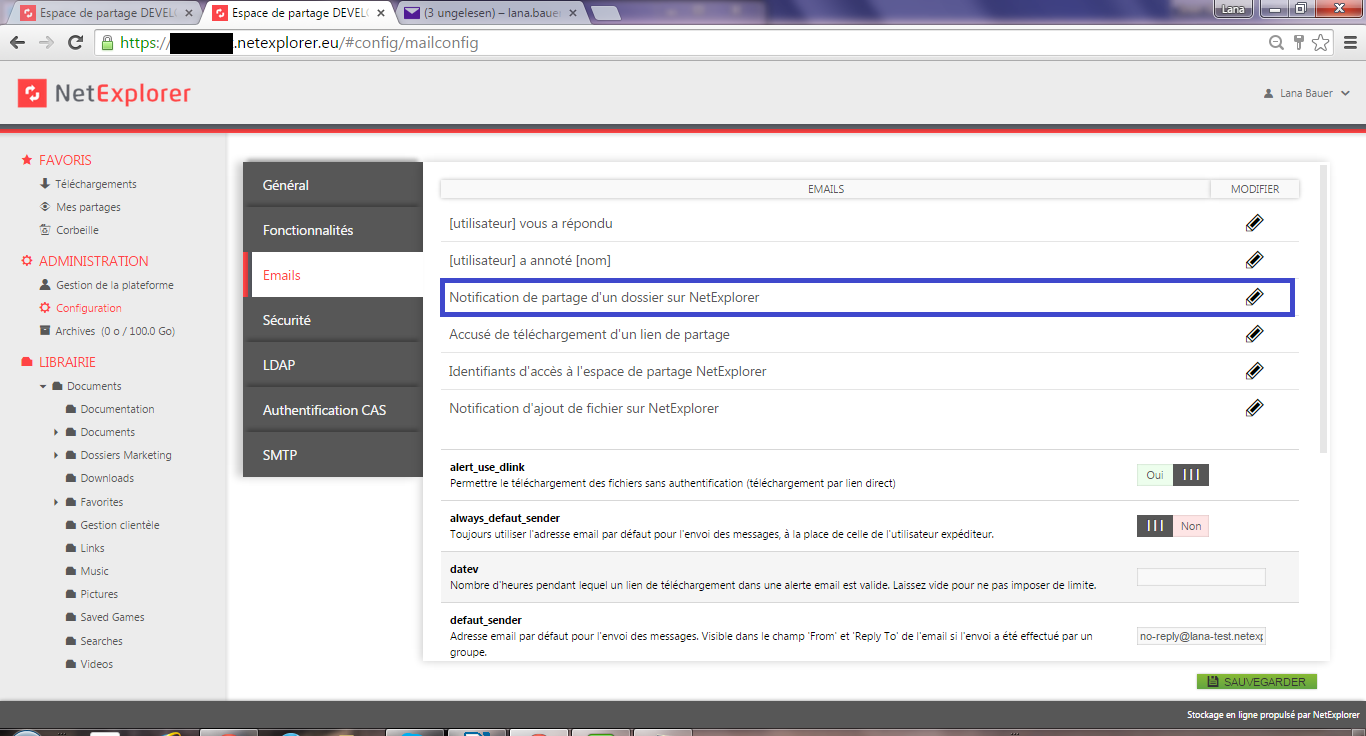Open Gestion de la plateforme link
This screenshot has height=736, width=1366.
tap(114, 285)
